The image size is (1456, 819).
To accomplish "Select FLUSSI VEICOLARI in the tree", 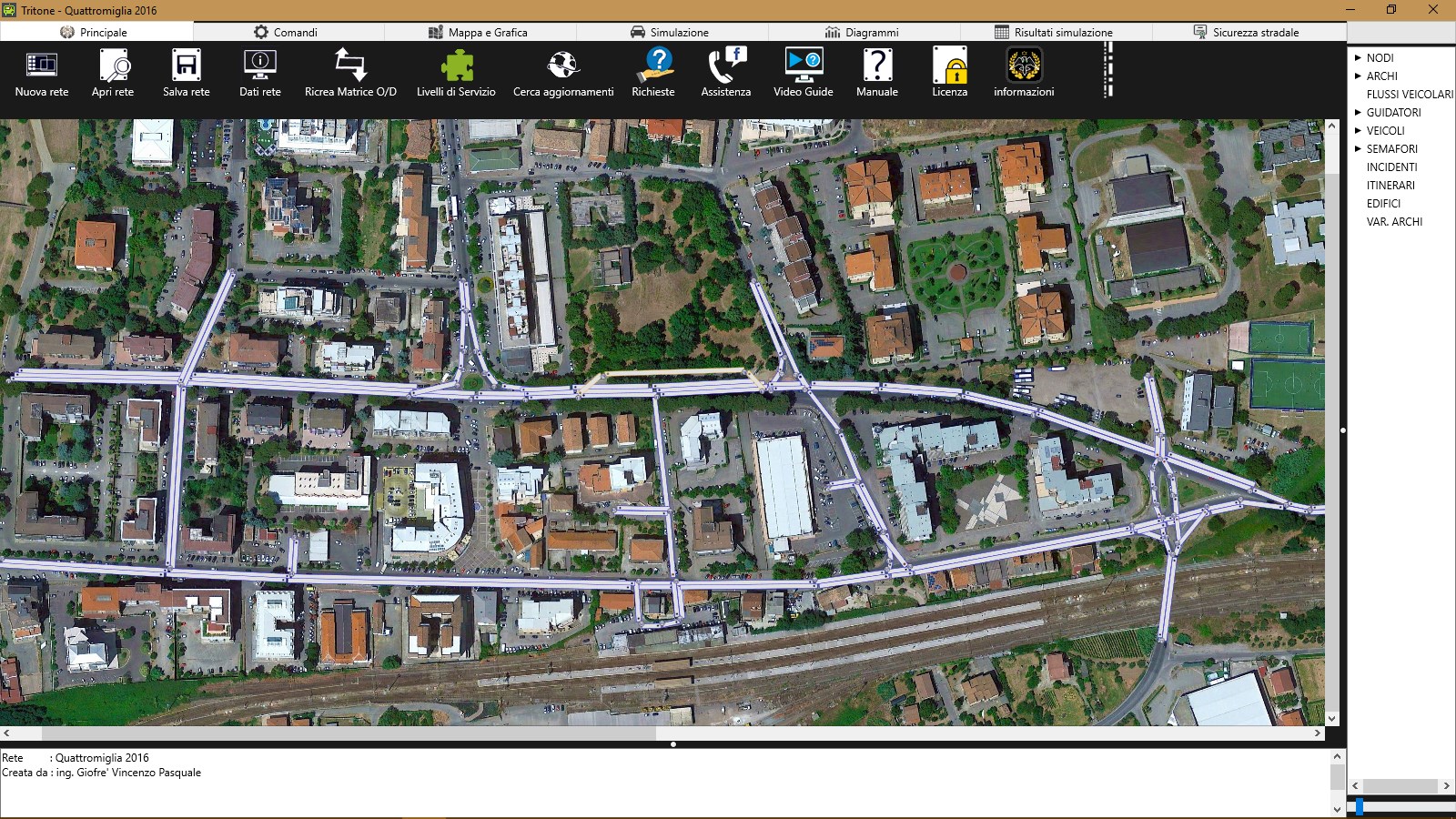I will pos(1410,94).
